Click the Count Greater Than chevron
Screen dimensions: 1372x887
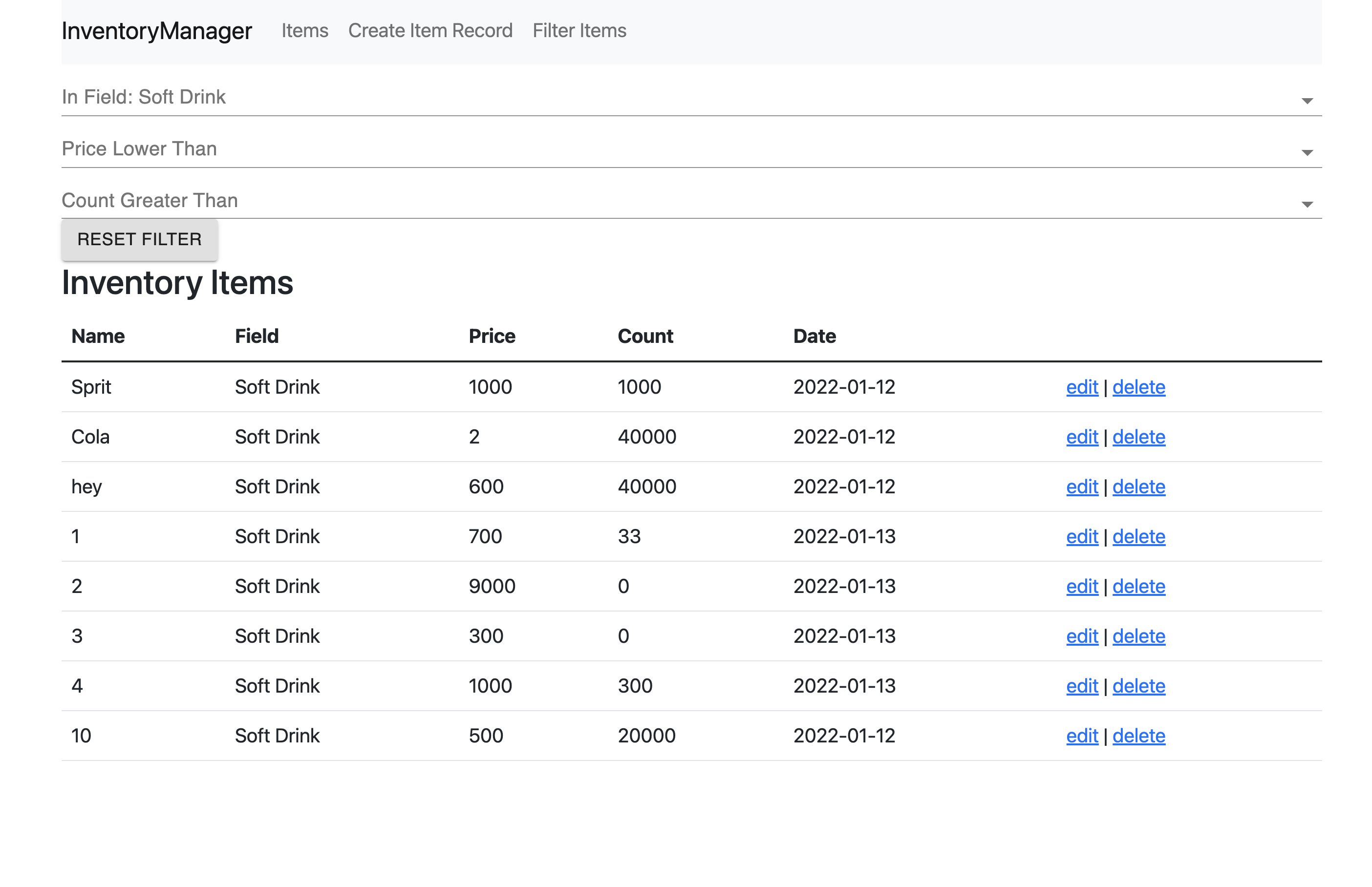pos(1307,204)
